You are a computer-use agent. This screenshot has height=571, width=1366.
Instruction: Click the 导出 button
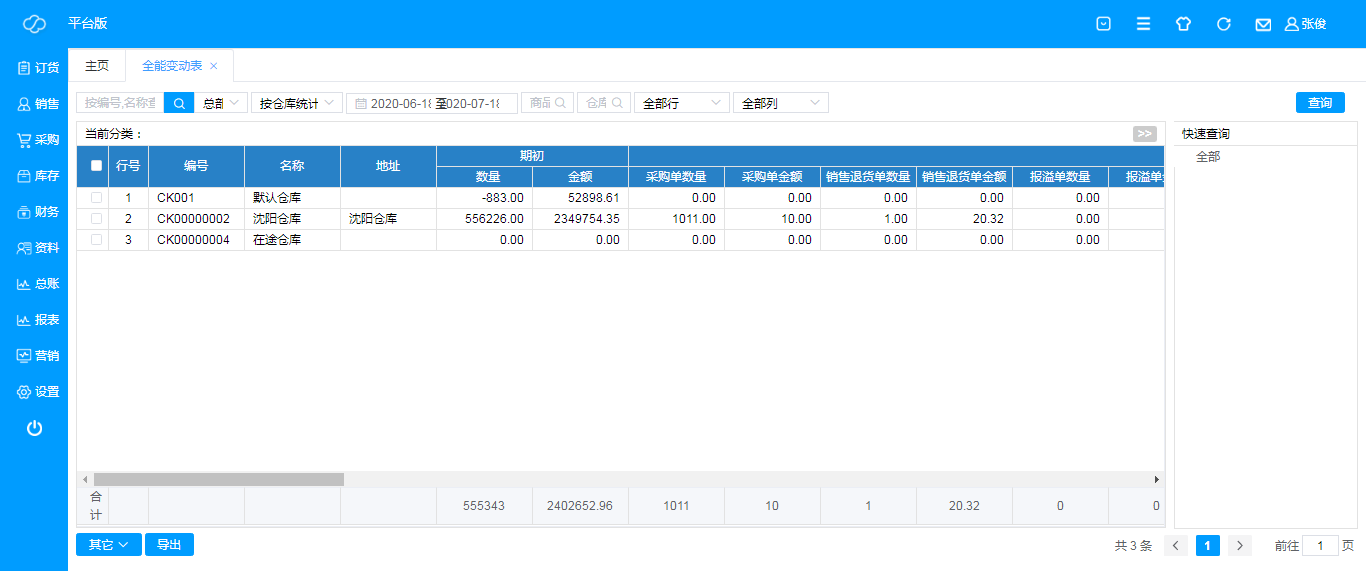[169, 545]
